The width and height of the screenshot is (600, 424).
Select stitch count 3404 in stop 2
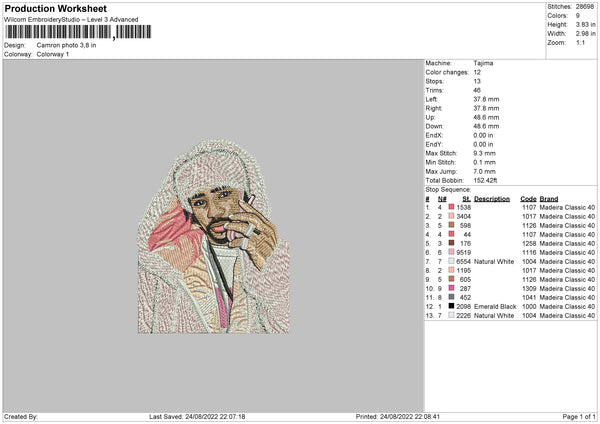tap(463, 217)
